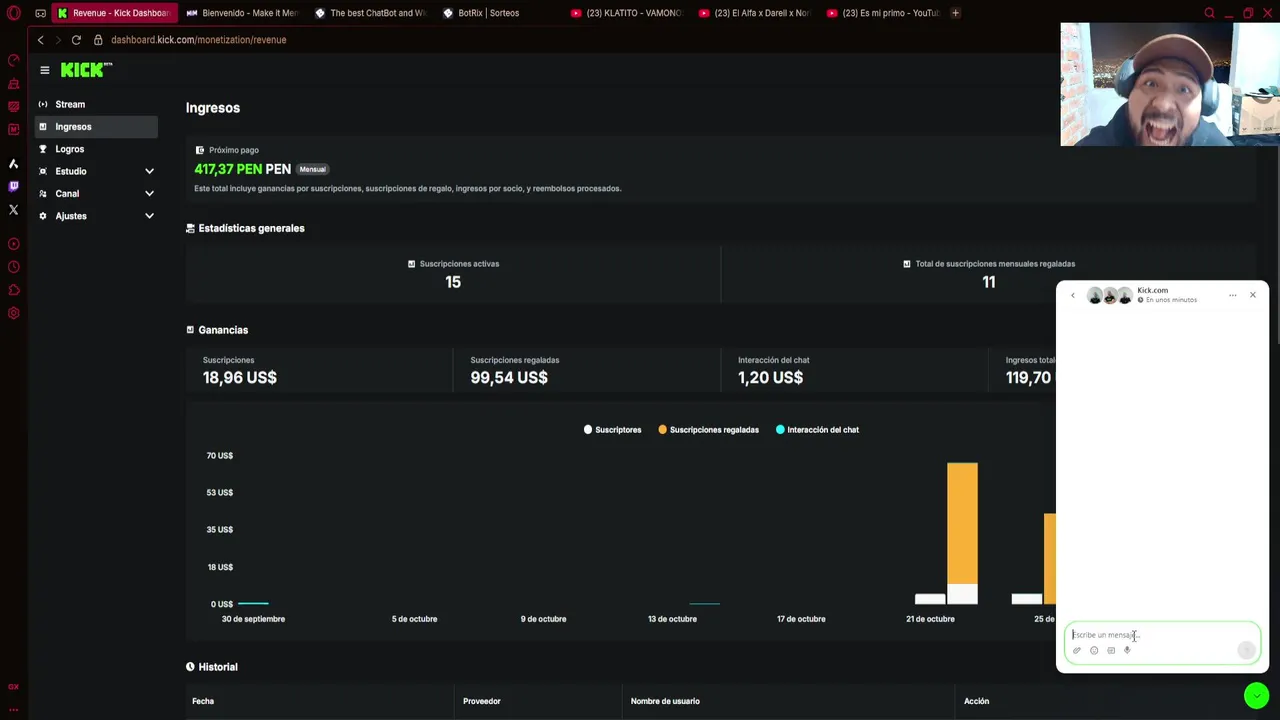Open Logros in the sidebar
Image resolution: width=1280 pixels, height=720 pixels.
(x=96, y=149)
